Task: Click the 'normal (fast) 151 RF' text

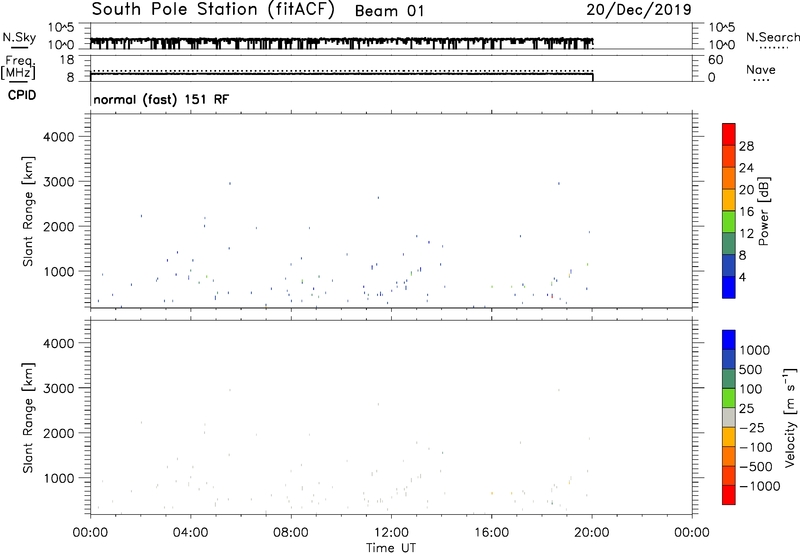Action: tap(161, 99)
